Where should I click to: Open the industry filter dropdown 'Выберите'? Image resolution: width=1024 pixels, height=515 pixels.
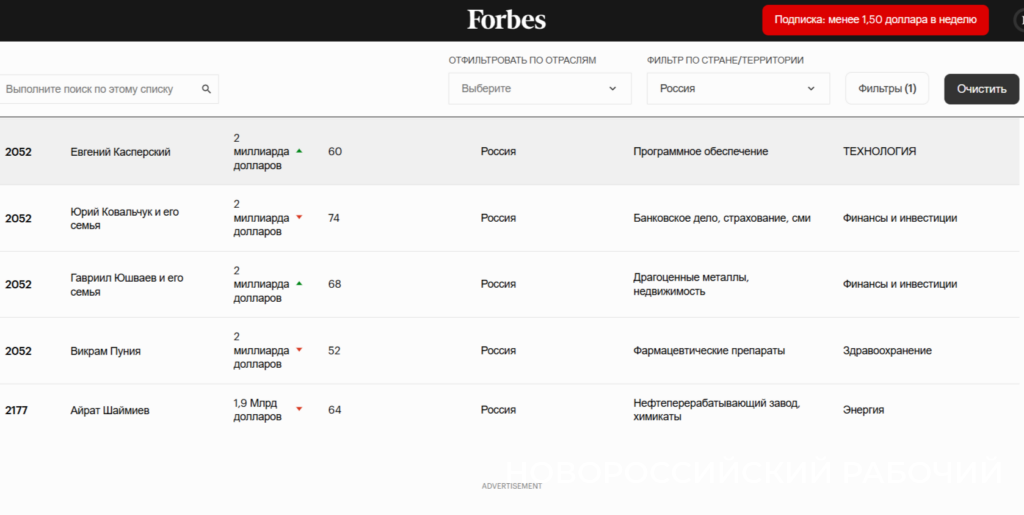[x=539, y=89]
